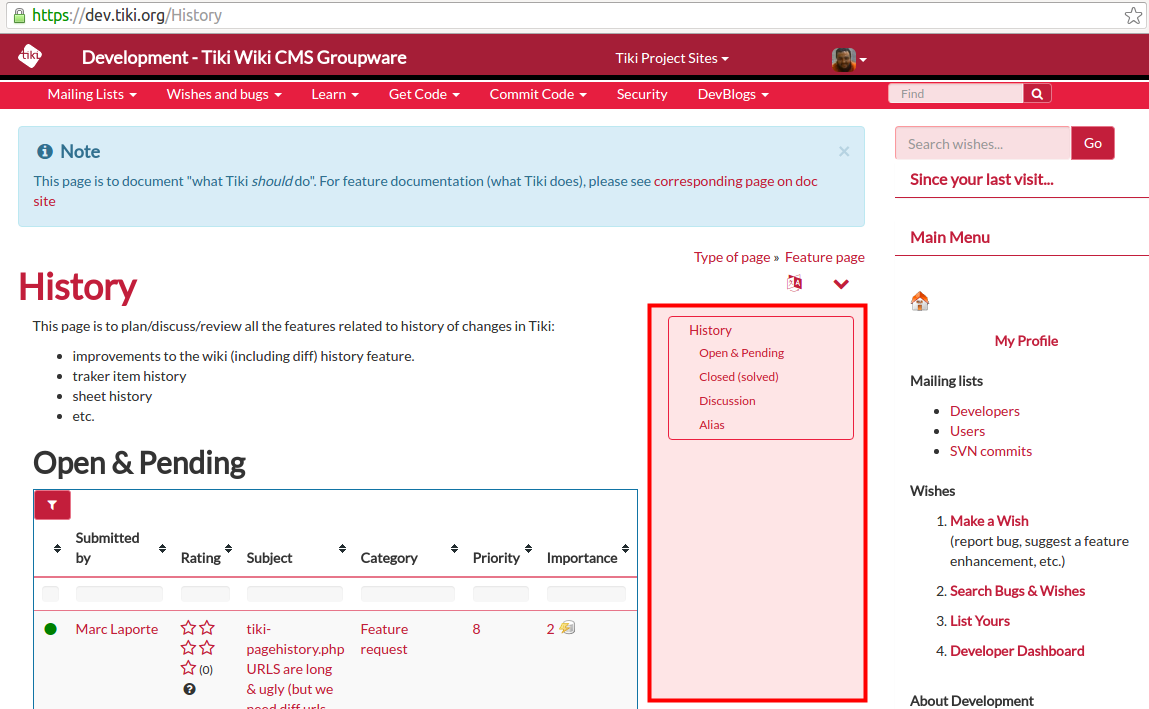Click the home icon in Main Menu
This screenshot has height=709, width=1149.
pyautogui.click(x=920, y=301)
